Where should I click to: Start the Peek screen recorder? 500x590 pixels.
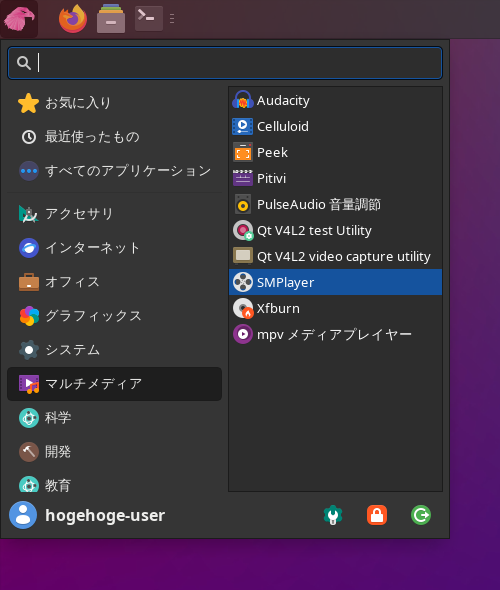pos(335,152)
